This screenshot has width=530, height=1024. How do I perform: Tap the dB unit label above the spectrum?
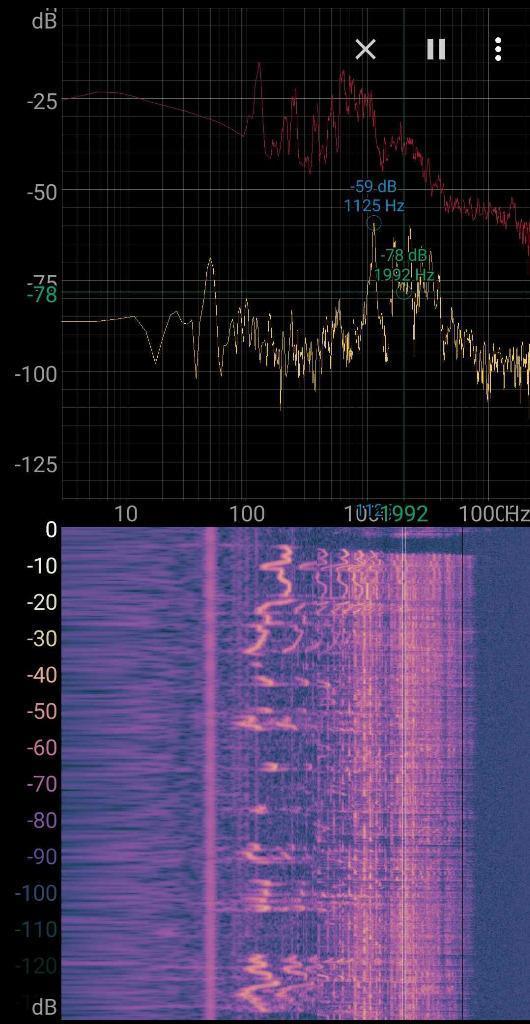pos(44,22)
